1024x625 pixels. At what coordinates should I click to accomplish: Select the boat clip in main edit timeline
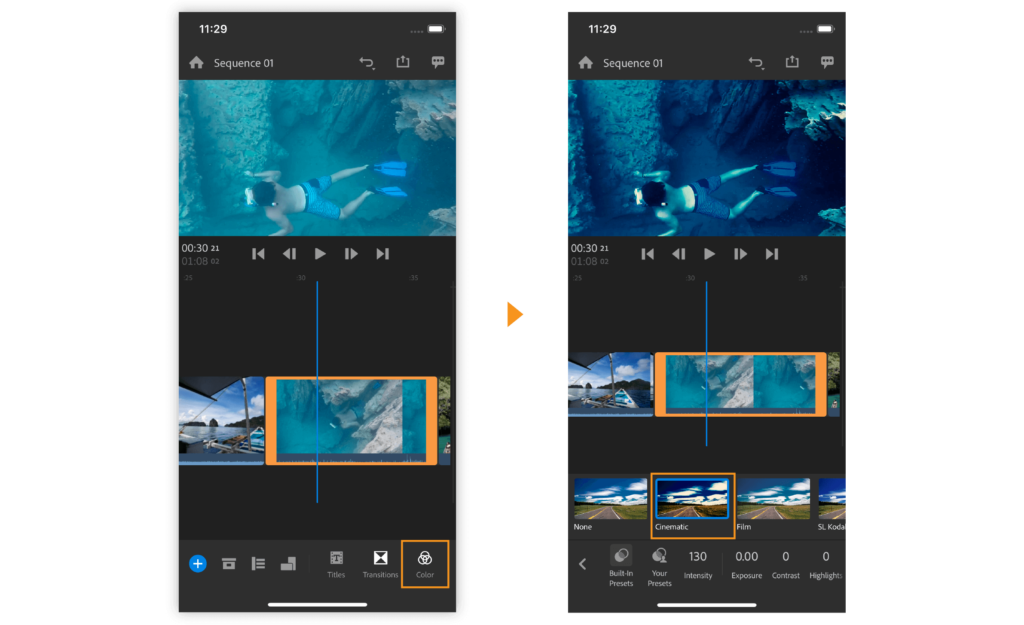click(x=221, y=421)
